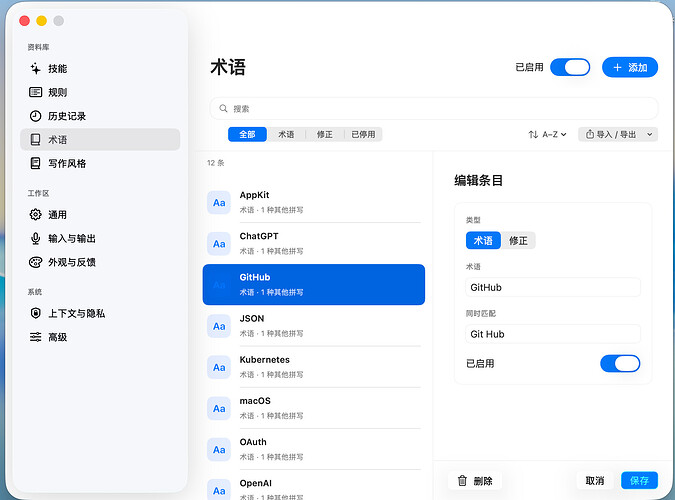Screen dimensions: 675x500
Task: Select the OAuth entry name
Action: (x=253, y=442)
